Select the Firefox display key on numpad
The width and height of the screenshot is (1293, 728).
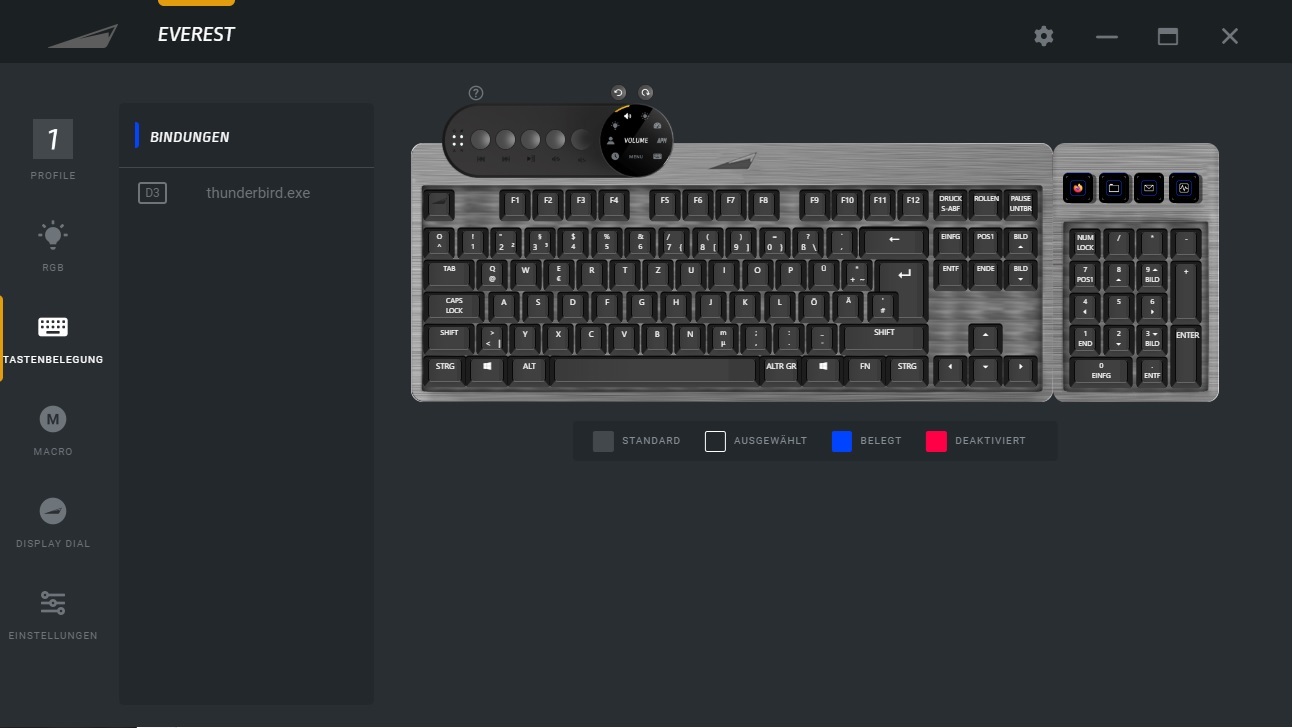1079,187
